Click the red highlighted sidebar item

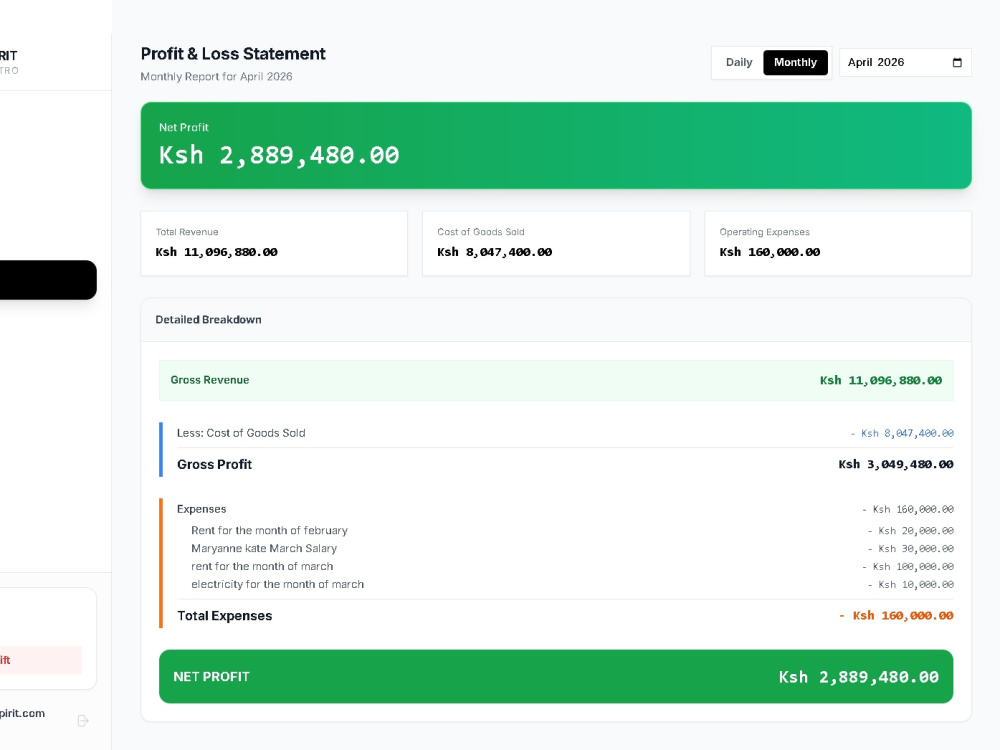[40, 660]
